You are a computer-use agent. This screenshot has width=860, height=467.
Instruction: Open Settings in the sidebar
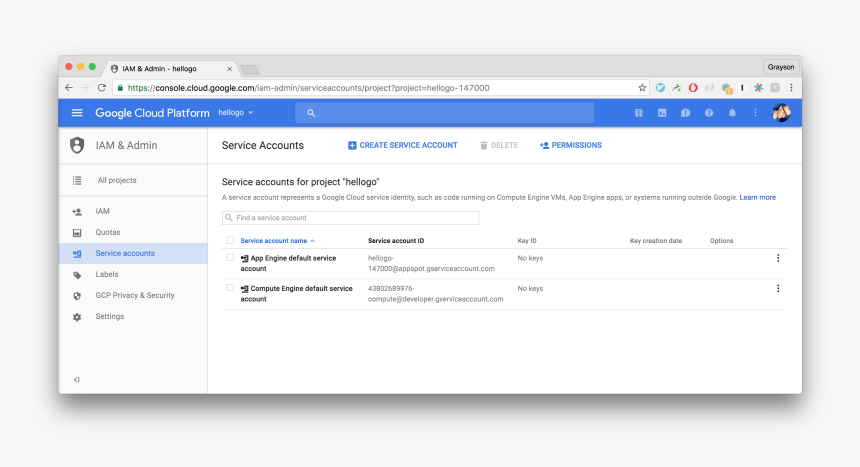pyautogui.click(x=133, y=317)
